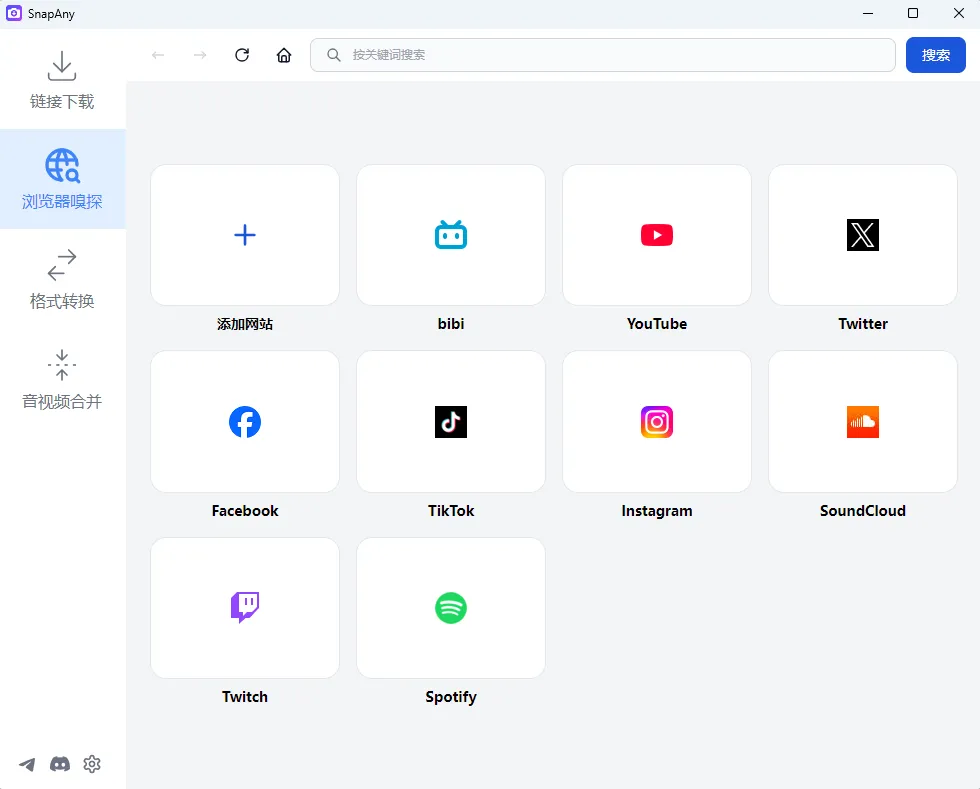
Task: Focus the keyword search field
Action: coord(602,55)
